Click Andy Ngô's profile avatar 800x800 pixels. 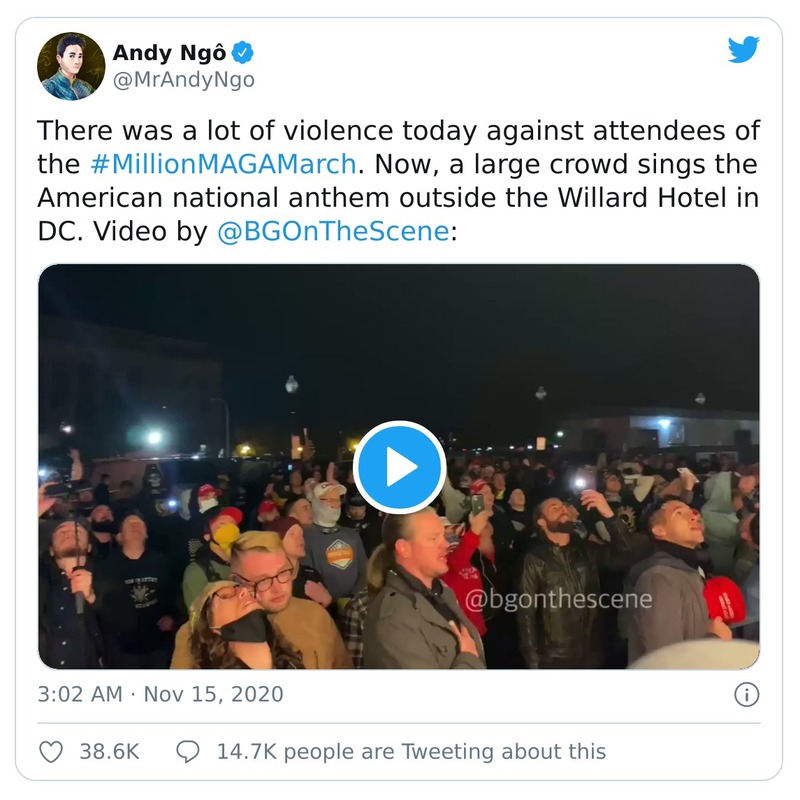71,66
